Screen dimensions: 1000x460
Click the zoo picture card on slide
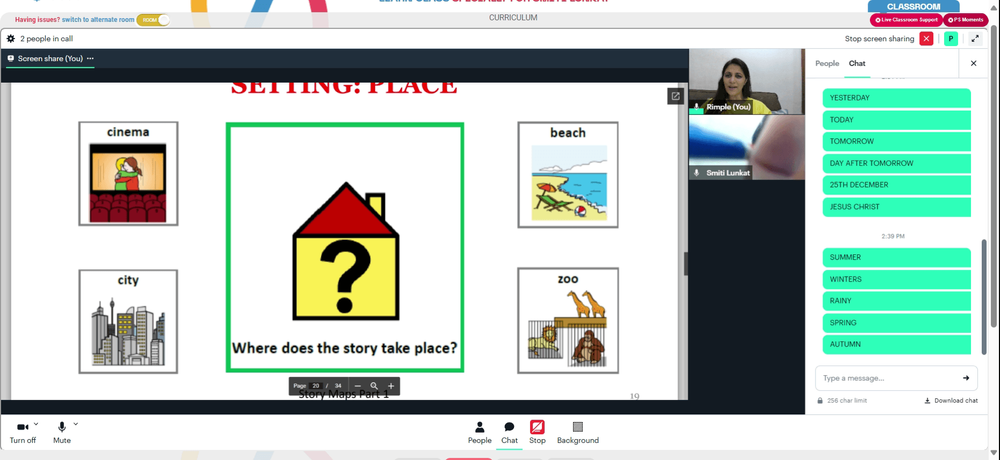coord(568,321)
